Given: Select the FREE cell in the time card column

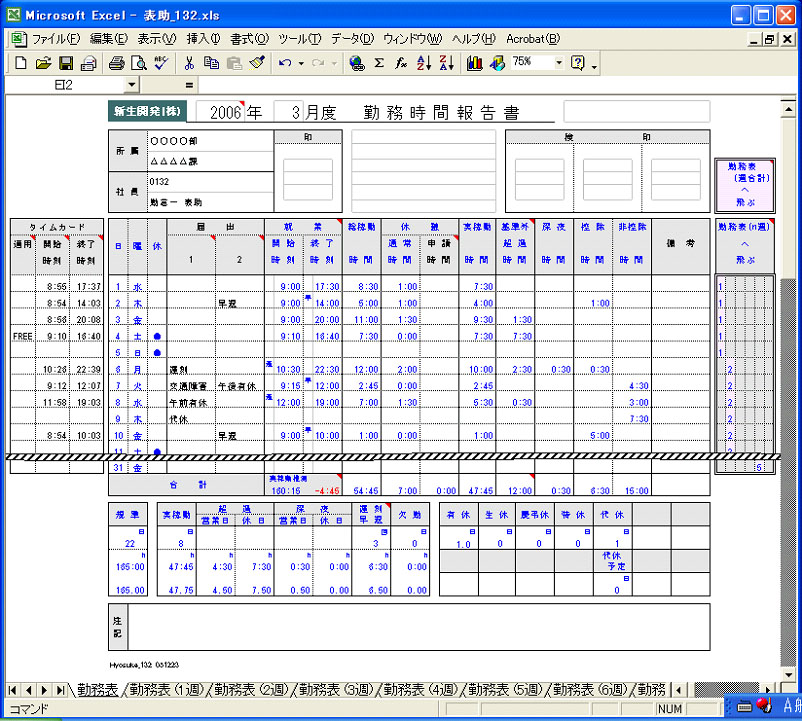Looking at the screenshot, I should click(23, 336).
